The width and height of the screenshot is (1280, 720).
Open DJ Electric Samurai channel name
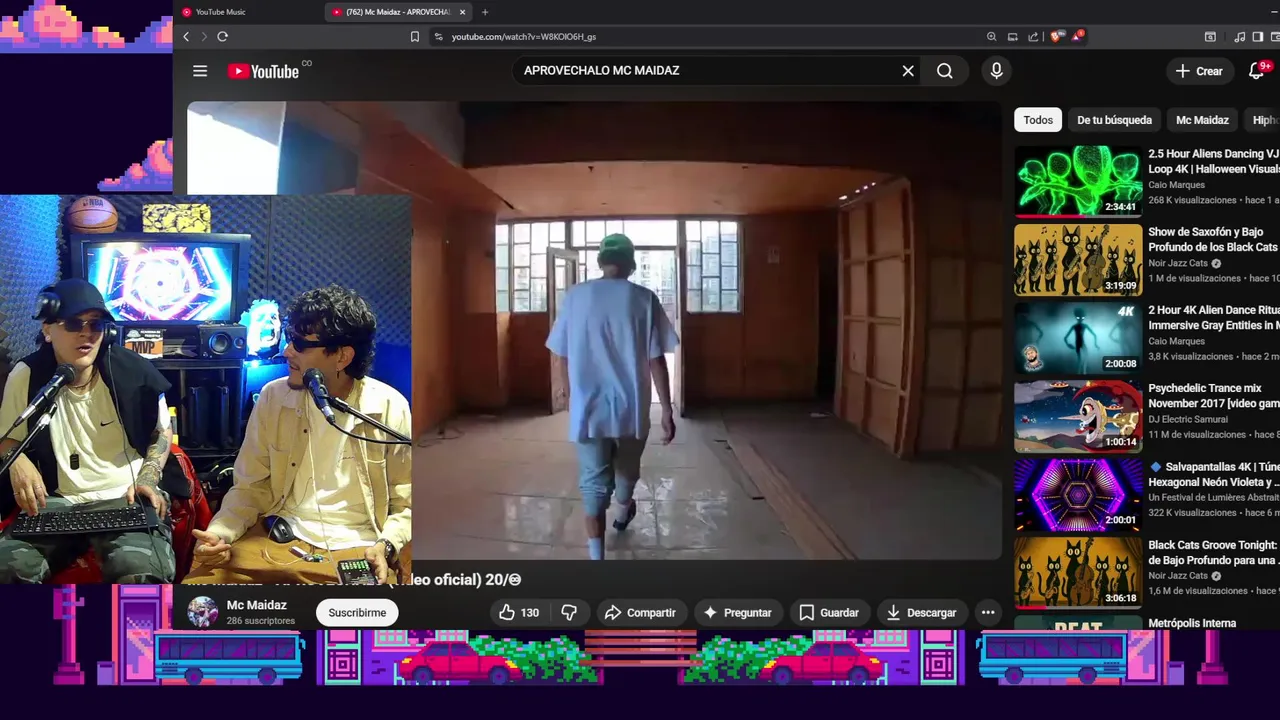1188,419
